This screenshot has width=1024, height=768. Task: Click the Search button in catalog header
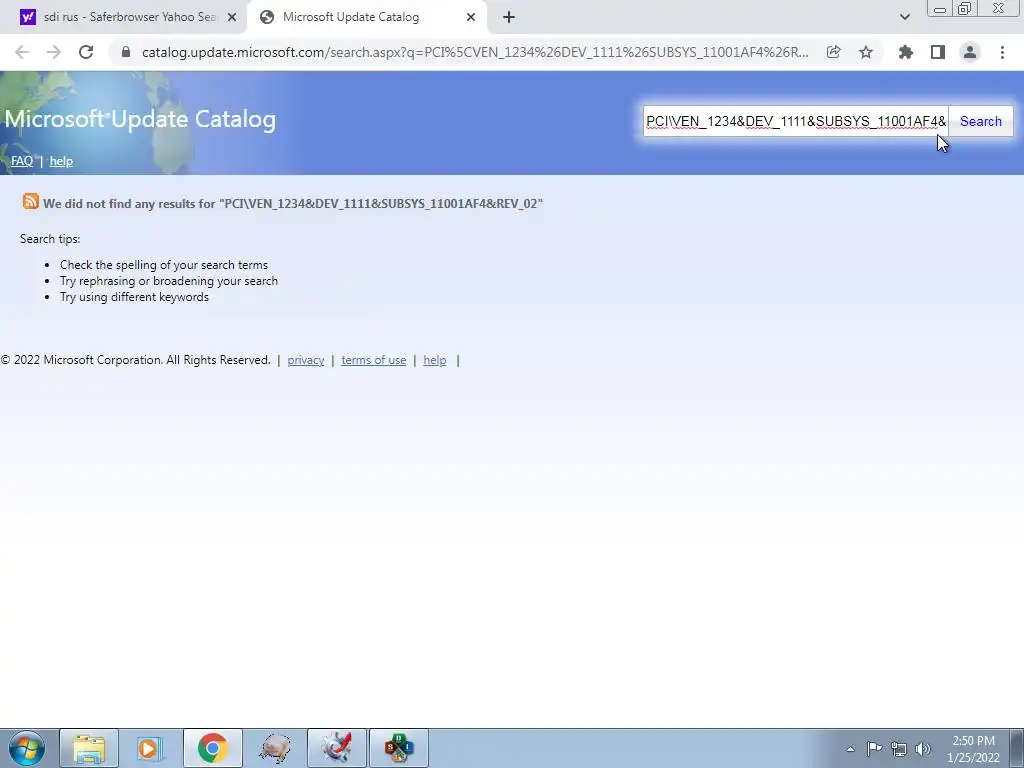980,121
